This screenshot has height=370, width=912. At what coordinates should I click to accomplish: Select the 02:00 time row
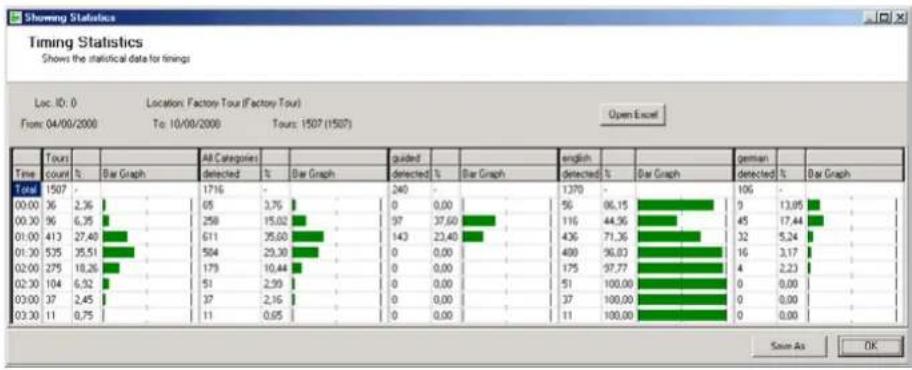(x=27, y=268)
